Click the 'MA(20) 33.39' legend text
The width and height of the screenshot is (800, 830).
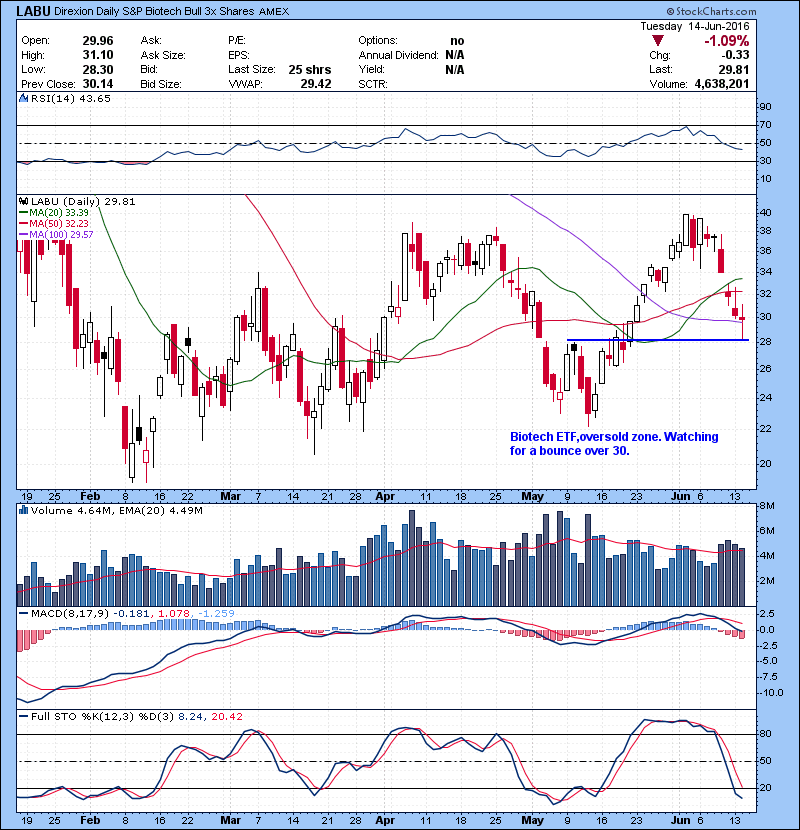tap(59, 213)
